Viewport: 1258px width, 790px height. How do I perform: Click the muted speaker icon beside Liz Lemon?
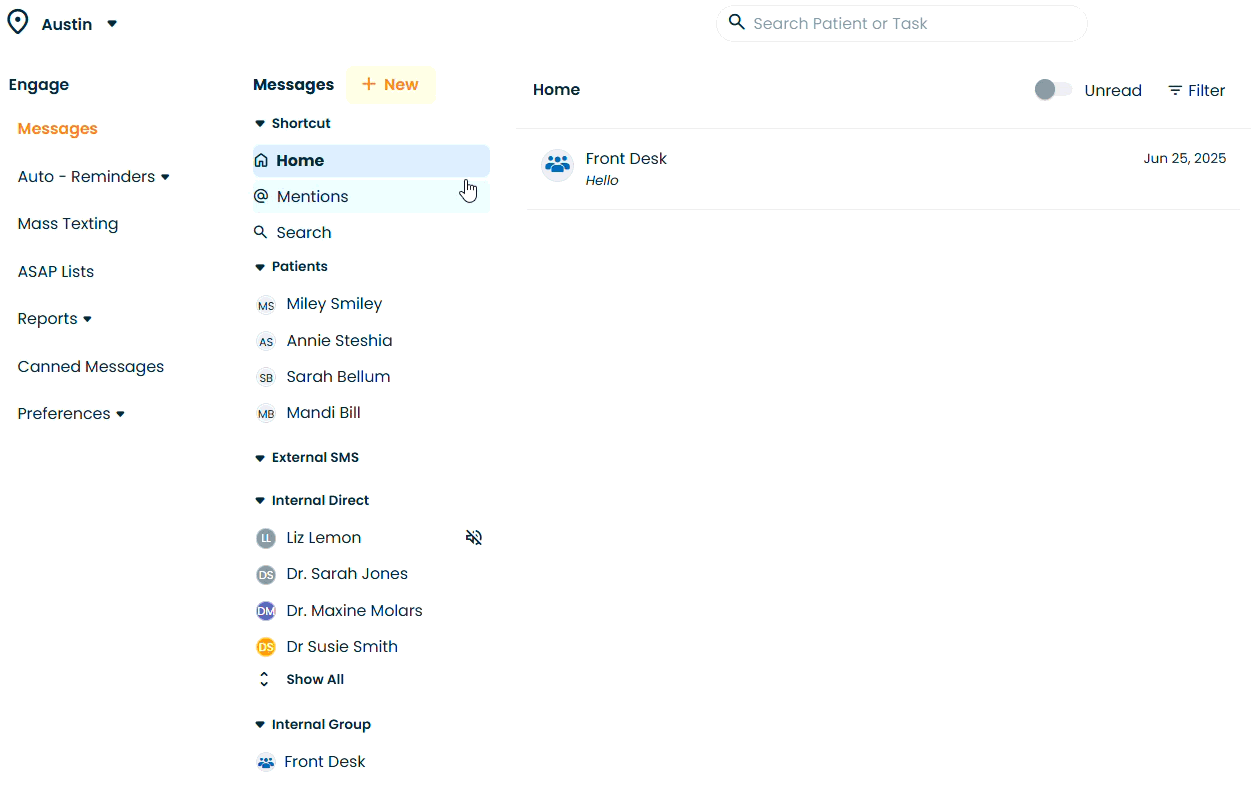click(x=474, y=538)
